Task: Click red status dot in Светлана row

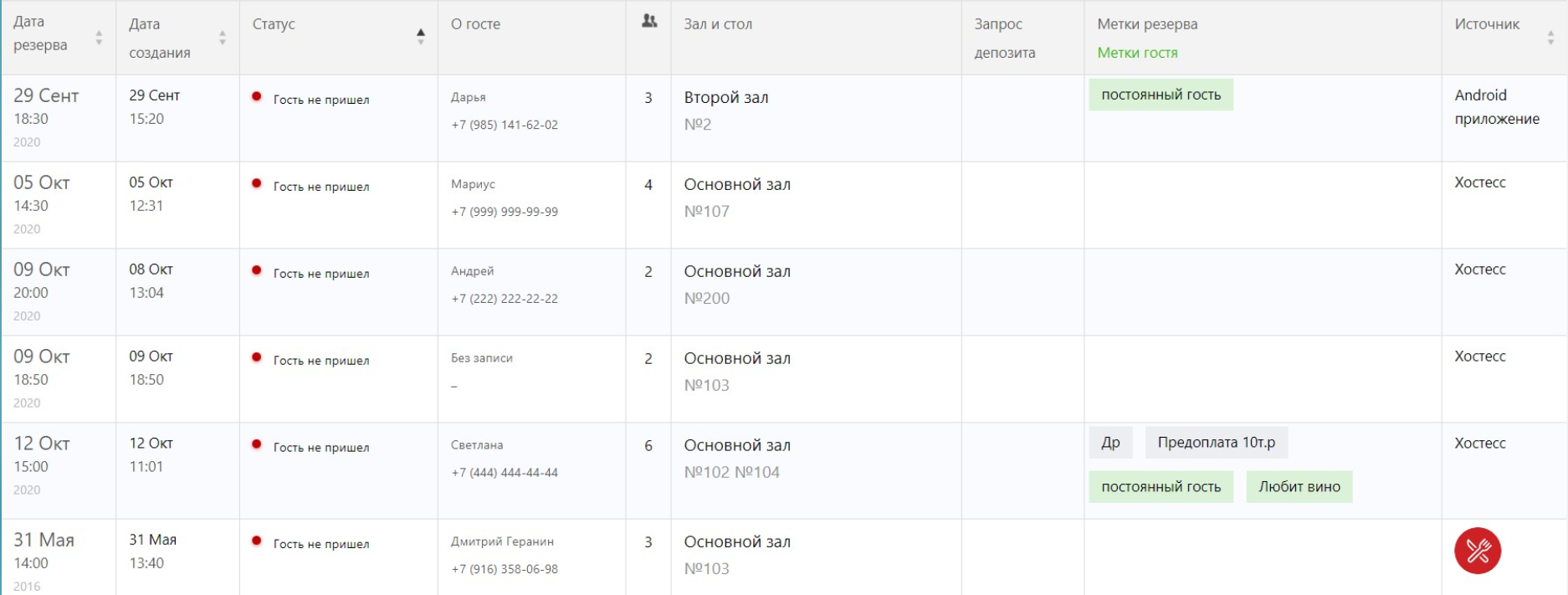Action: coord(257,444)
